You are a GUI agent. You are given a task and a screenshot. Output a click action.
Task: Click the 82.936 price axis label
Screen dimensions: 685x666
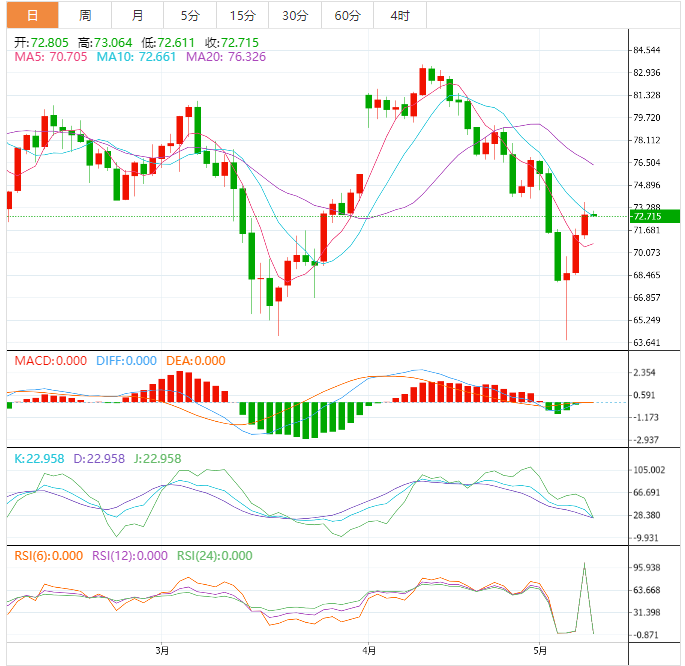647,72
